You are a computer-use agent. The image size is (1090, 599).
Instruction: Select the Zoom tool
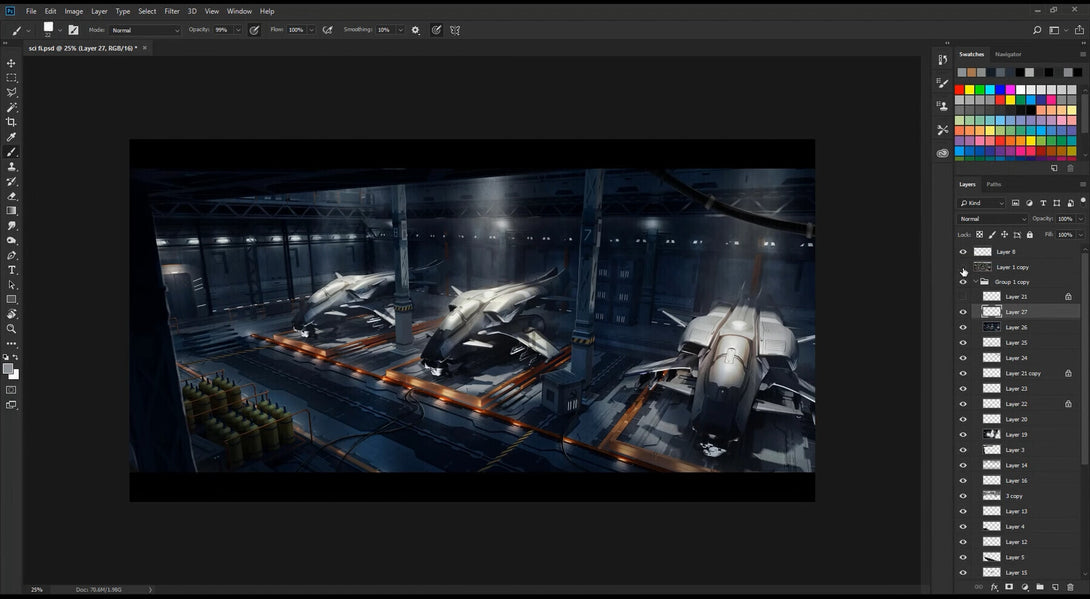(11, 329)
